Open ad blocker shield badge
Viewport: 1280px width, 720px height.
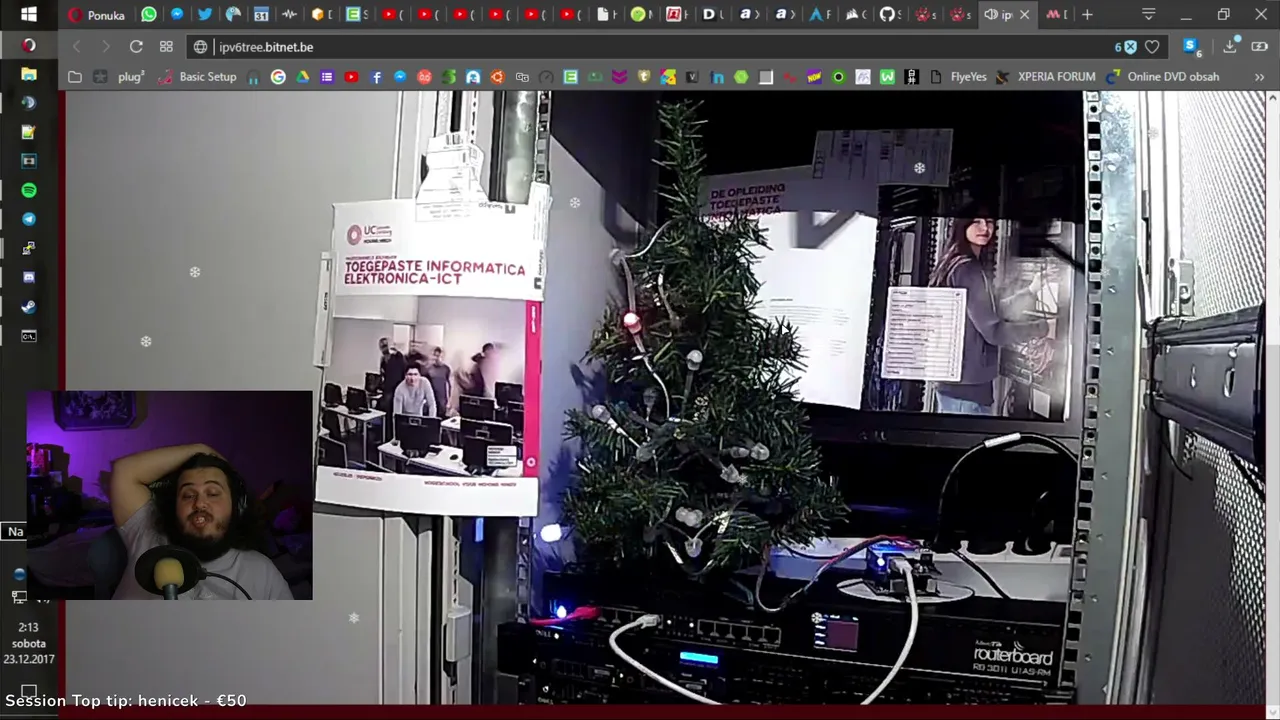(x=1126, y=47)
